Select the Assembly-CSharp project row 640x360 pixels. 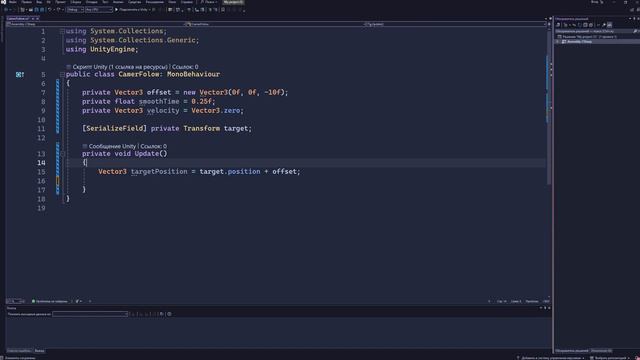pos(597,42)
